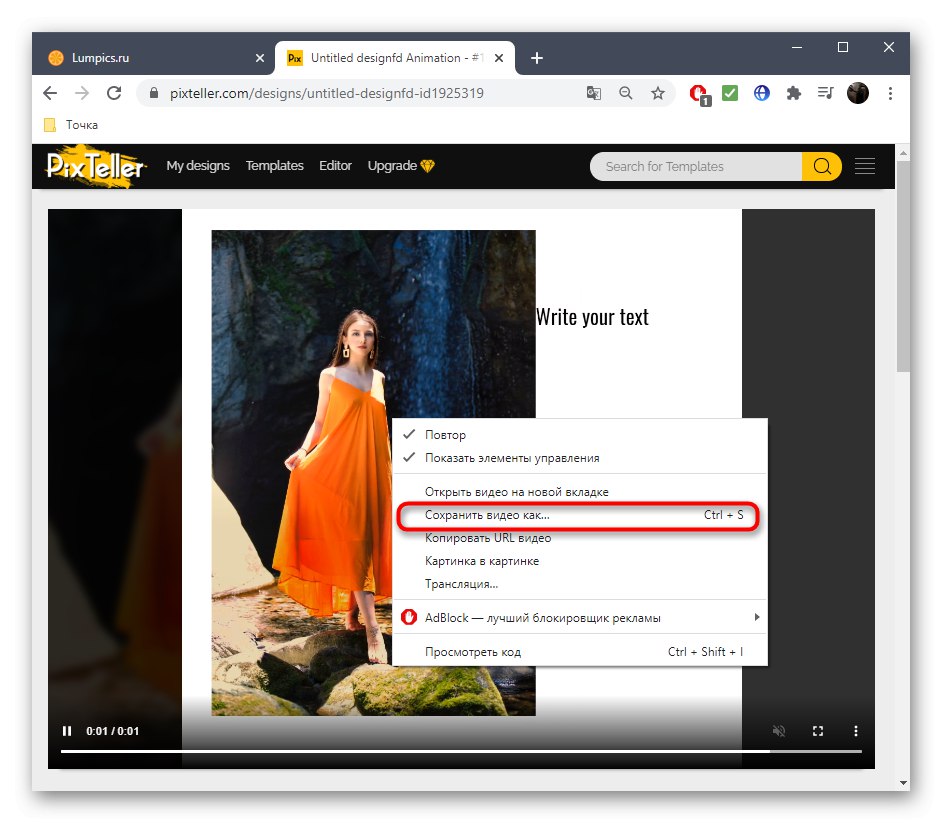Expand the AdBlock submenu
The height and width of the screenshot is (823, 942).
[x=757, y=617]
